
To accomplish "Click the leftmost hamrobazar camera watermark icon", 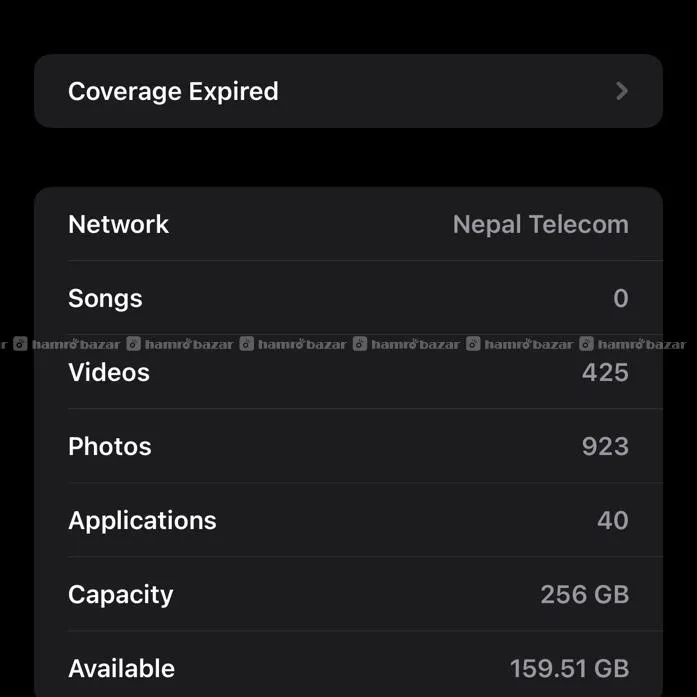I will click(20, 344).
